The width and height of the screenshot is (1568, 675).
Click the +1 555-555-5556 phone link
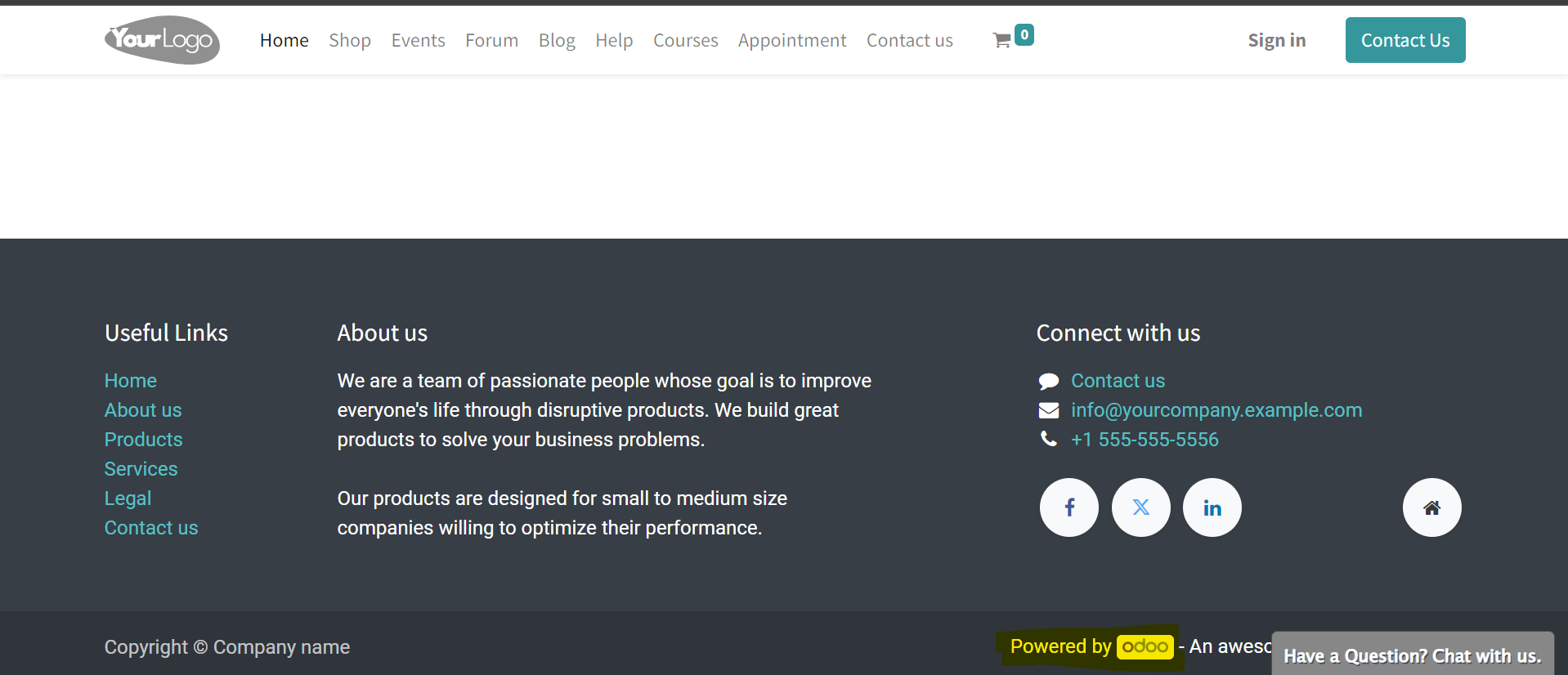coord(1145,440)
